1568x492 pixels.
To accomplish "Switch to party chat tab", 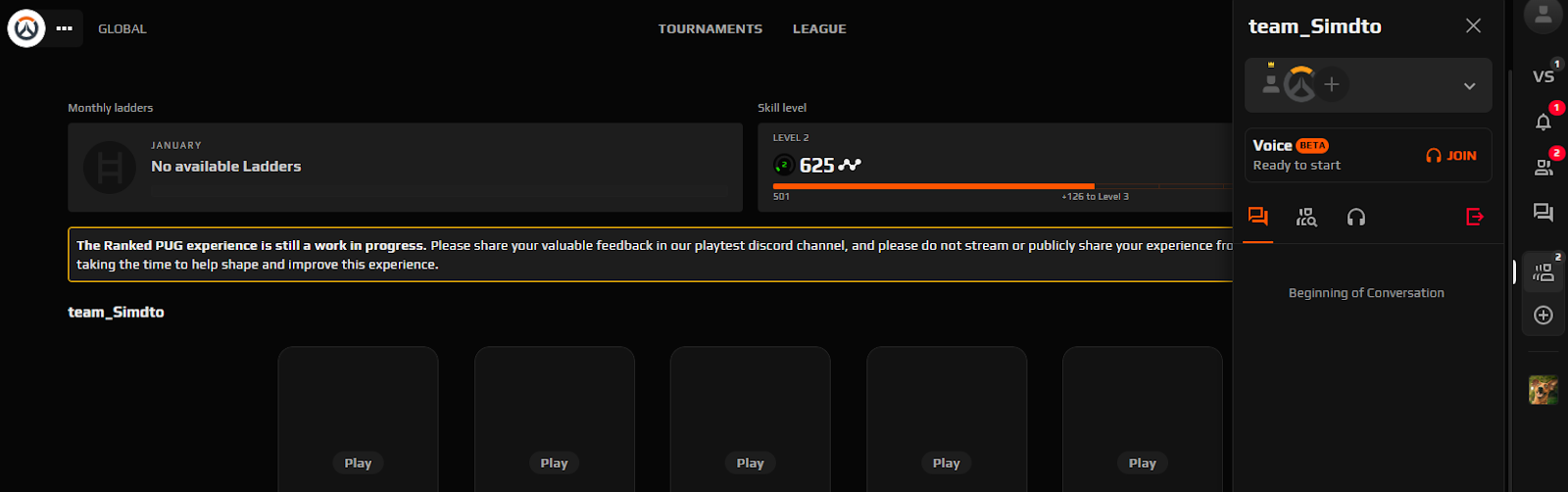I will pos(1258,217).
